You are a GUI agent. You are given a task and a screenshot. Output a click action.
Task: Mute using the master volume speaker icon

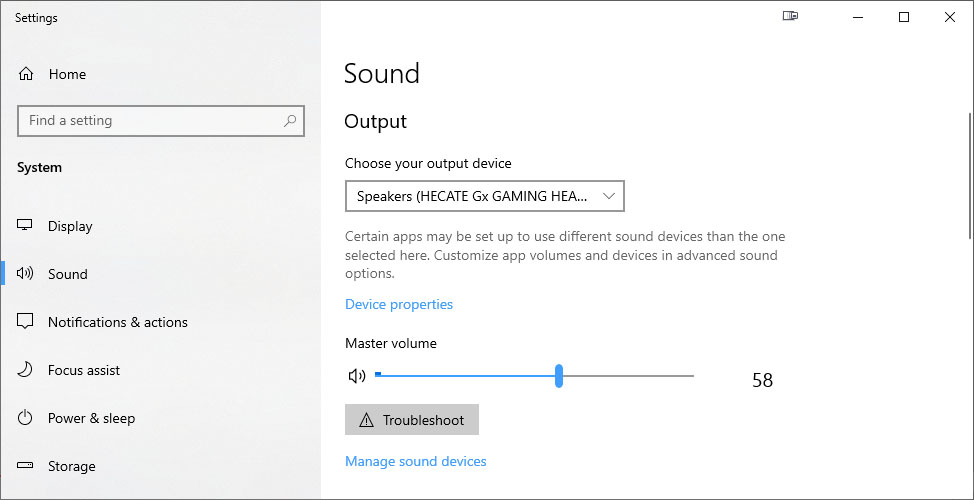(x=357, y=376)
